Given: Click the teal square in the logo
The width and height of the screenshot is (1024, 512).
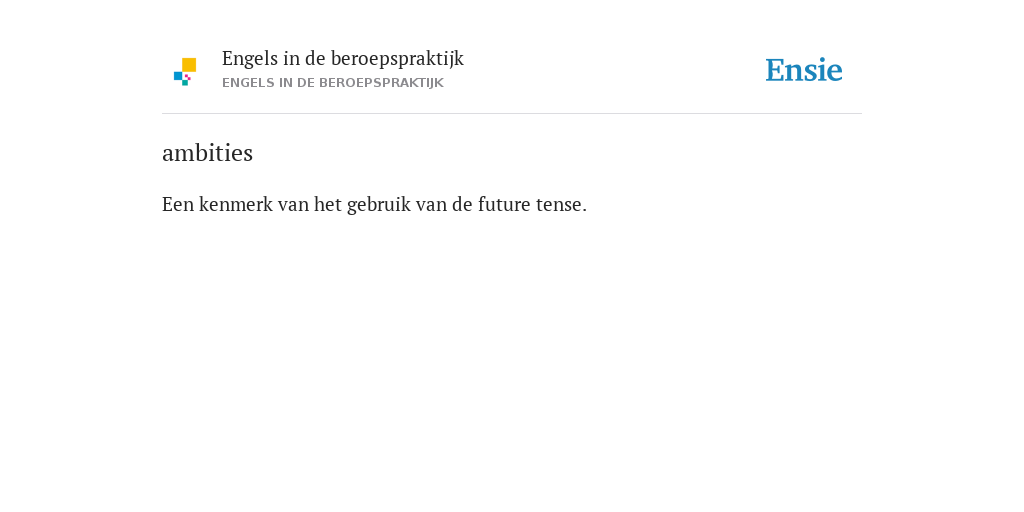Looking at the screenshot, I should 185,83.
